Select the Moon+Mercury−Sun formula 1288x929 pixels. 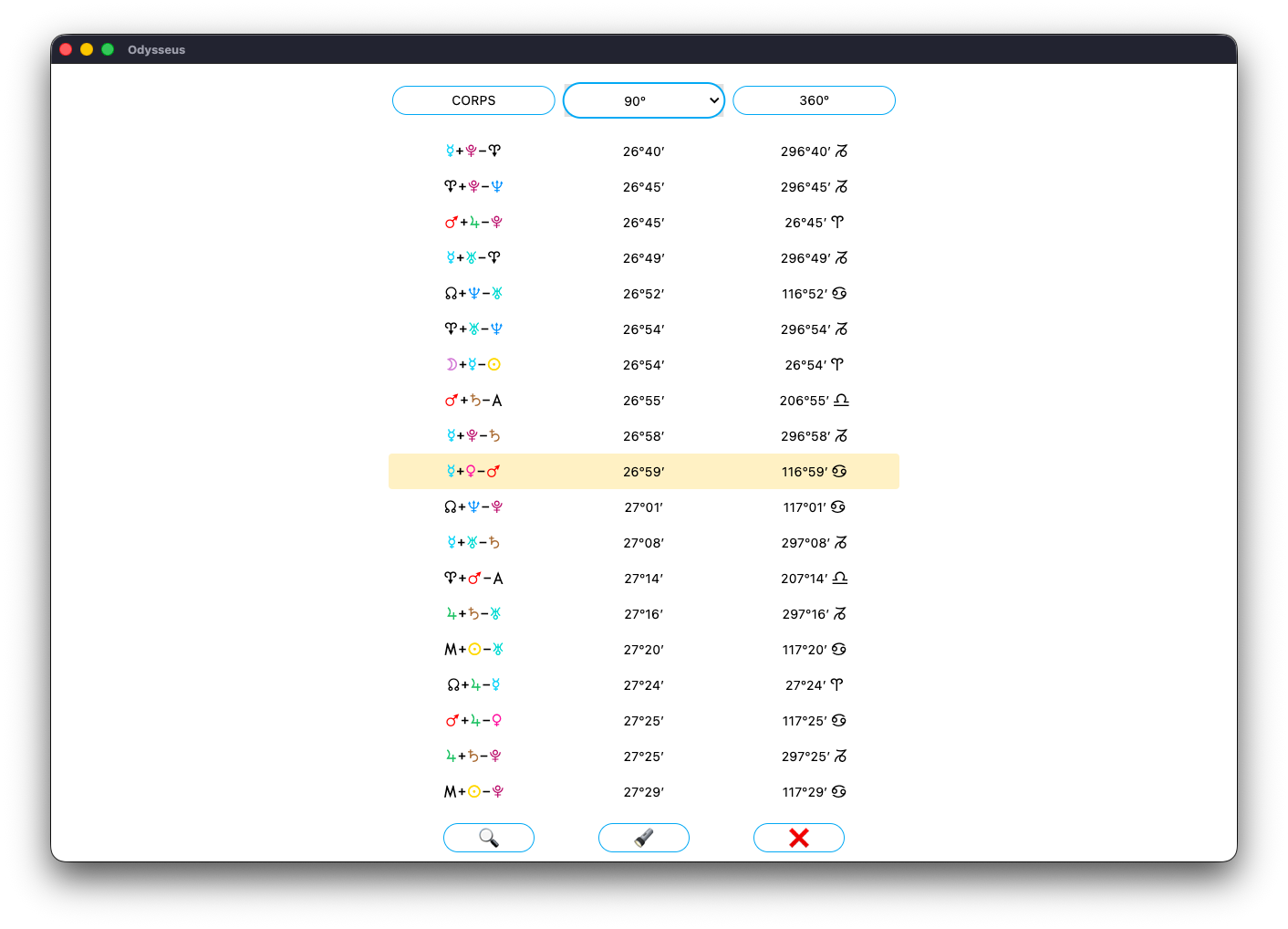tap(473, 365)
